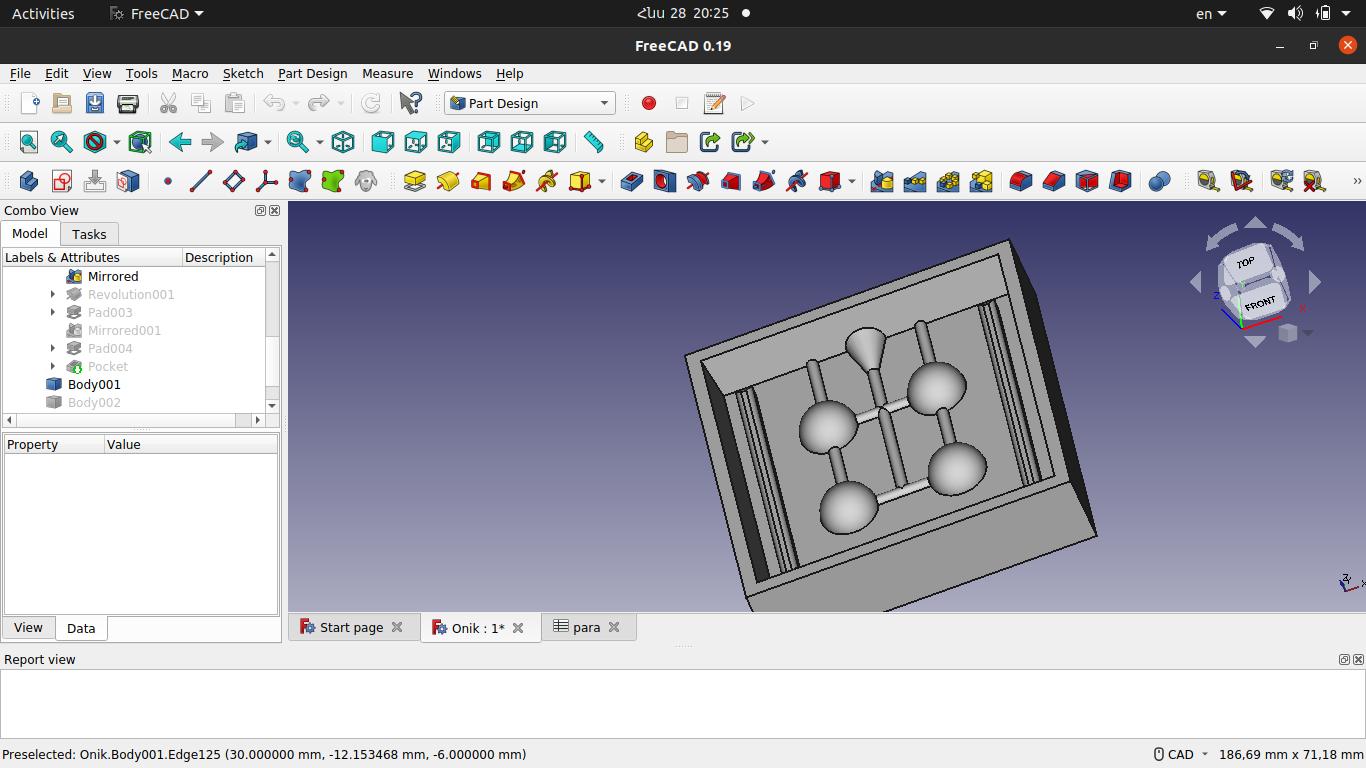Expand the Pocket tree item
Screen dimensions: 1366x768
[x=53, y=366]
